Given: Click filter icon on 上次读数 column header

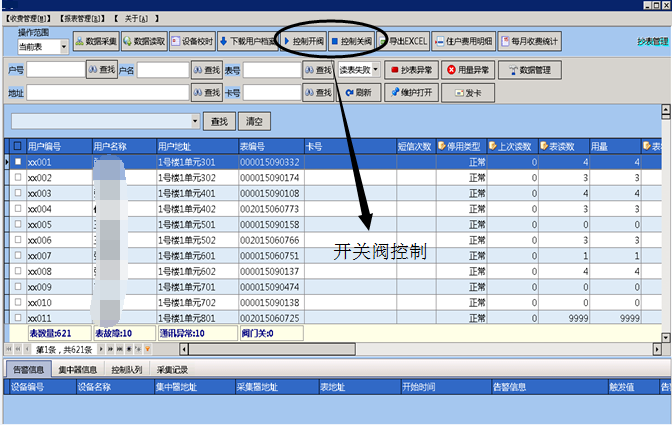Looking at the screenshot, I should click(x=492, y=146).
